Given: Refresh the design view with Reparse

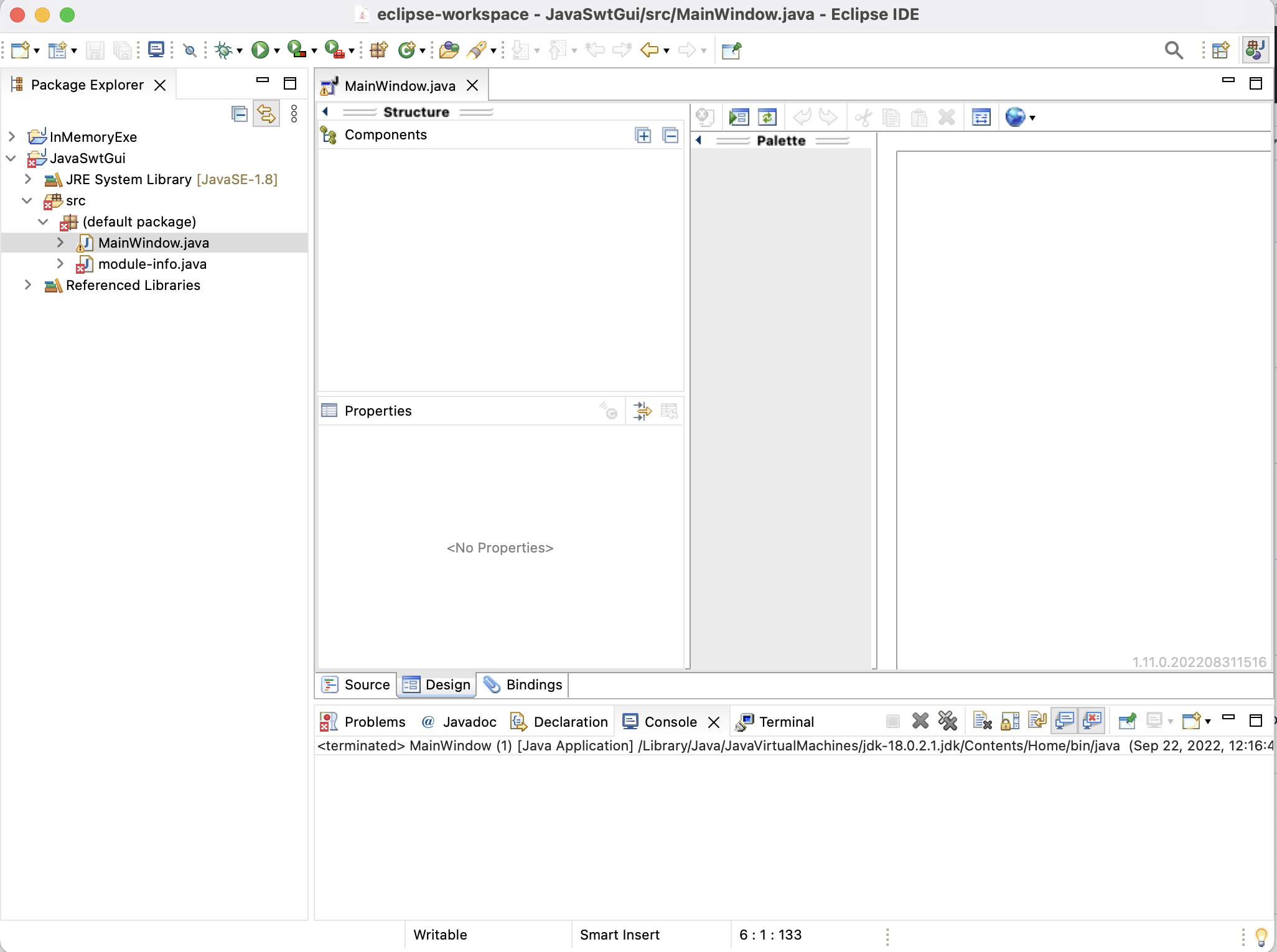Looking at the screenshot, I should (767, 117).
